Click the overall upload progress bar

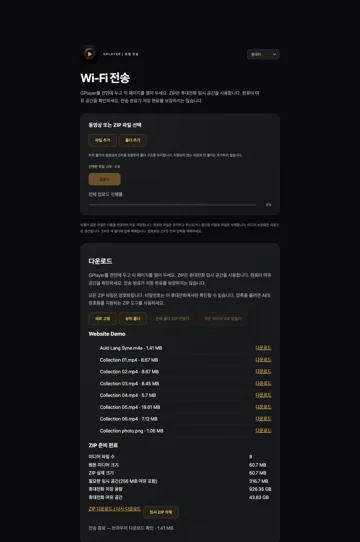[x=172, y=205]
